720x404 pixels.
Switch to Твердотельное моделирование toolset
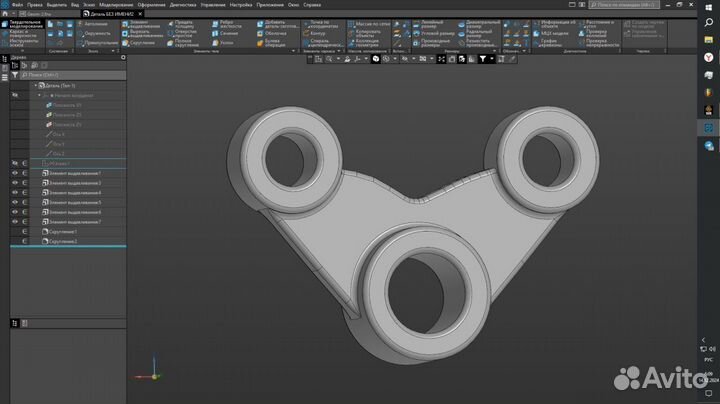tap(22, 24)
